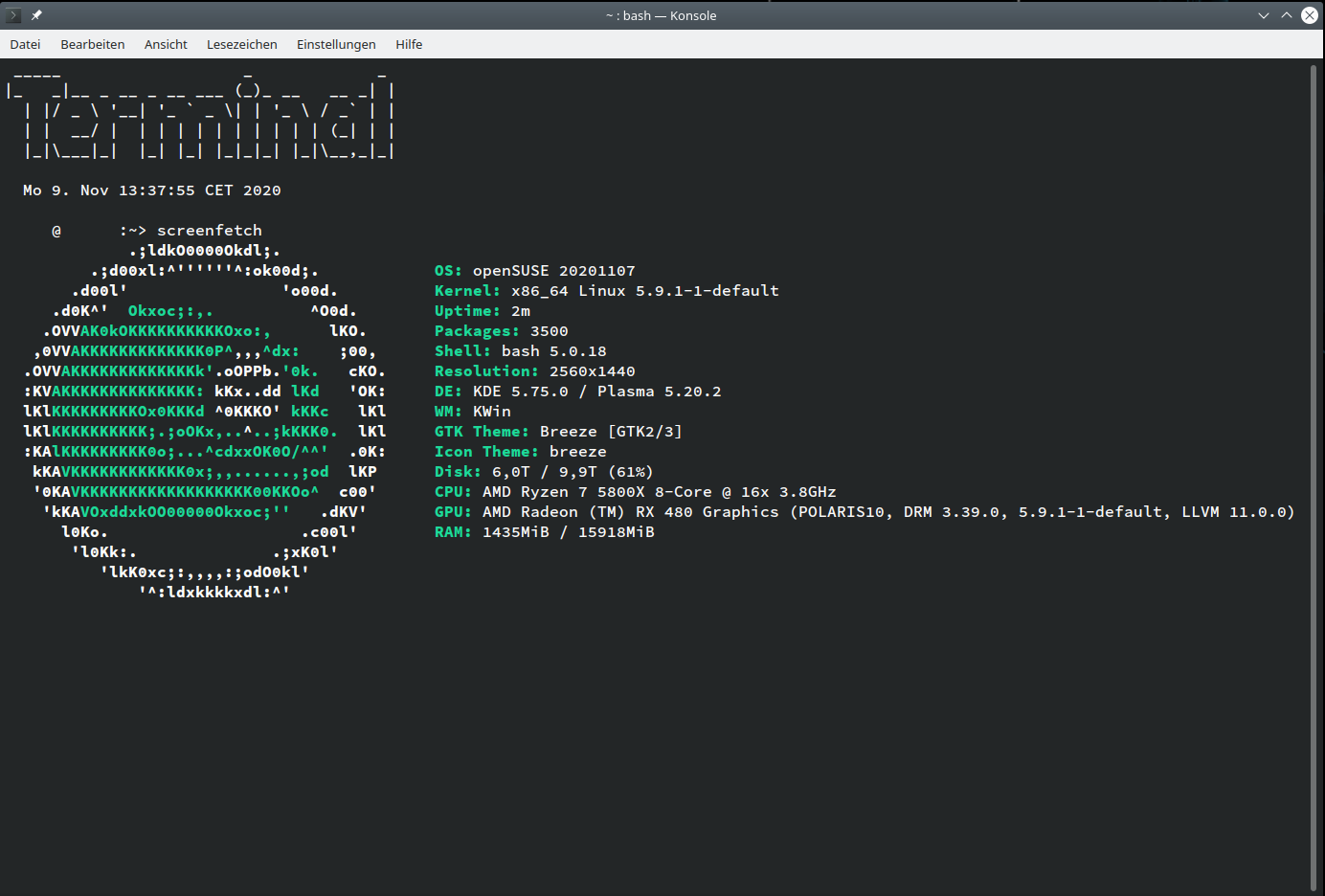Open the Lesezeichen menu
This screenshot has width=1325, height=896.
pyautogui.click(x=242, y=44)
